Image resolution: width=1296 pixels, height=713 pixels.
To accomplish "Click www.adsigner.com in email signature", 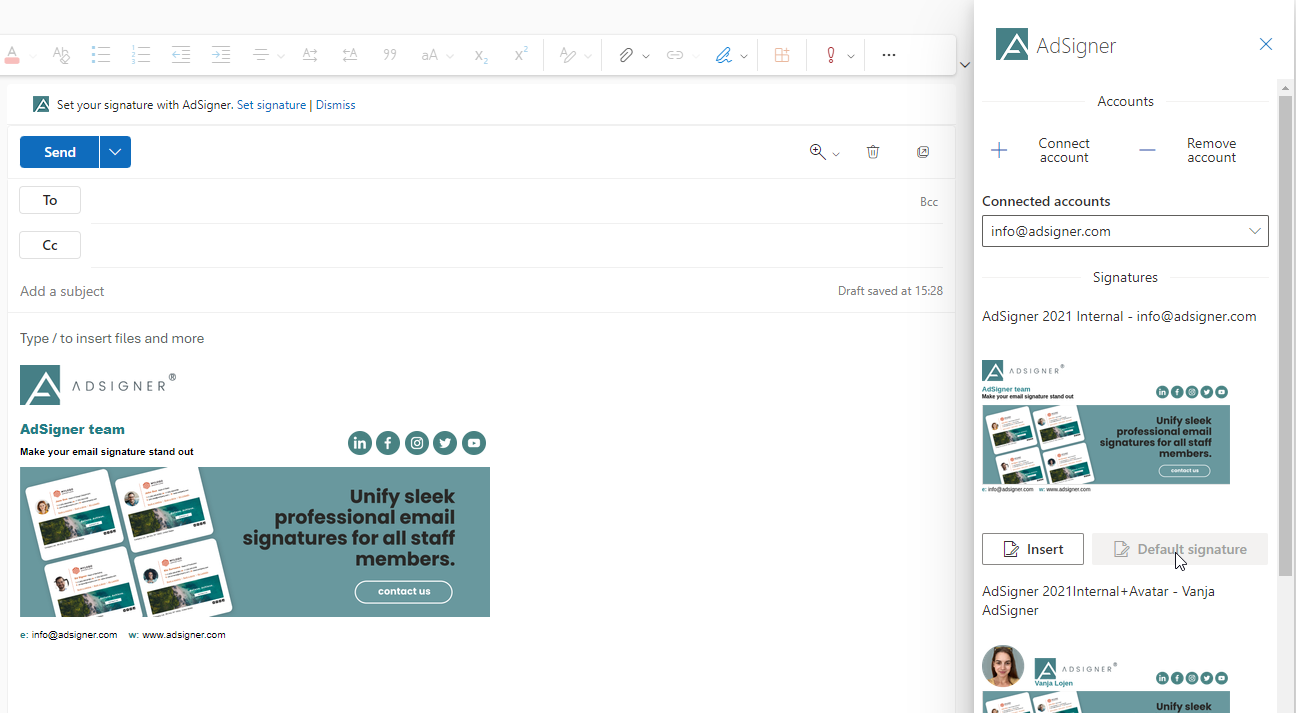I will 182,635.
